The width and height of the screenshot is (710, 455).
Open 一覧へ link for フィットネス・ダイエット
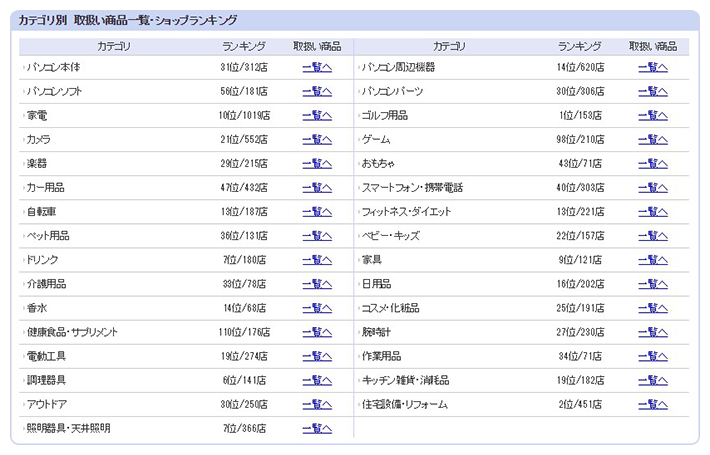[x=653, y=212]
